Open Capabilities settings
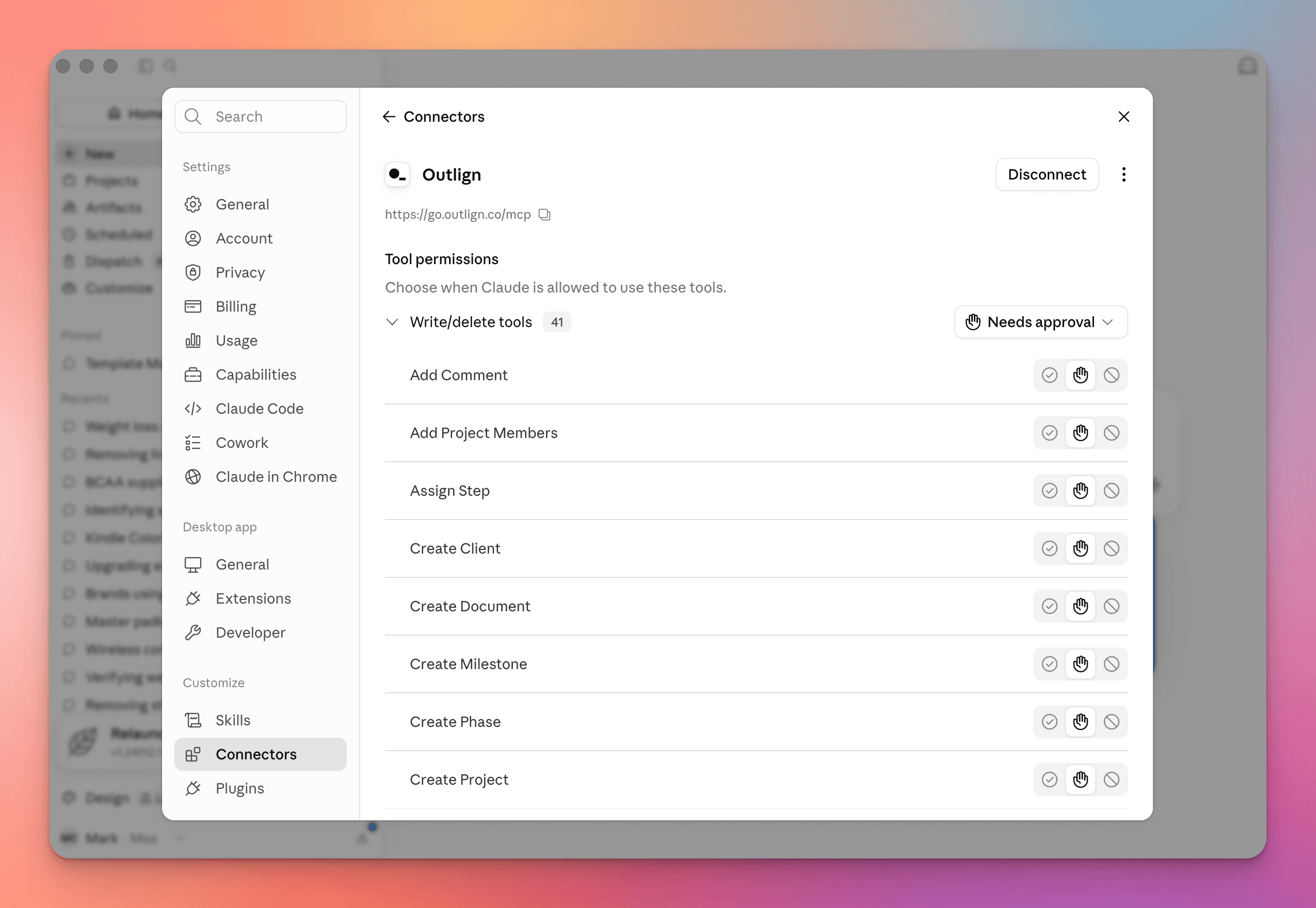Viewport: 1316px width, 908px height. pos(261,375)
